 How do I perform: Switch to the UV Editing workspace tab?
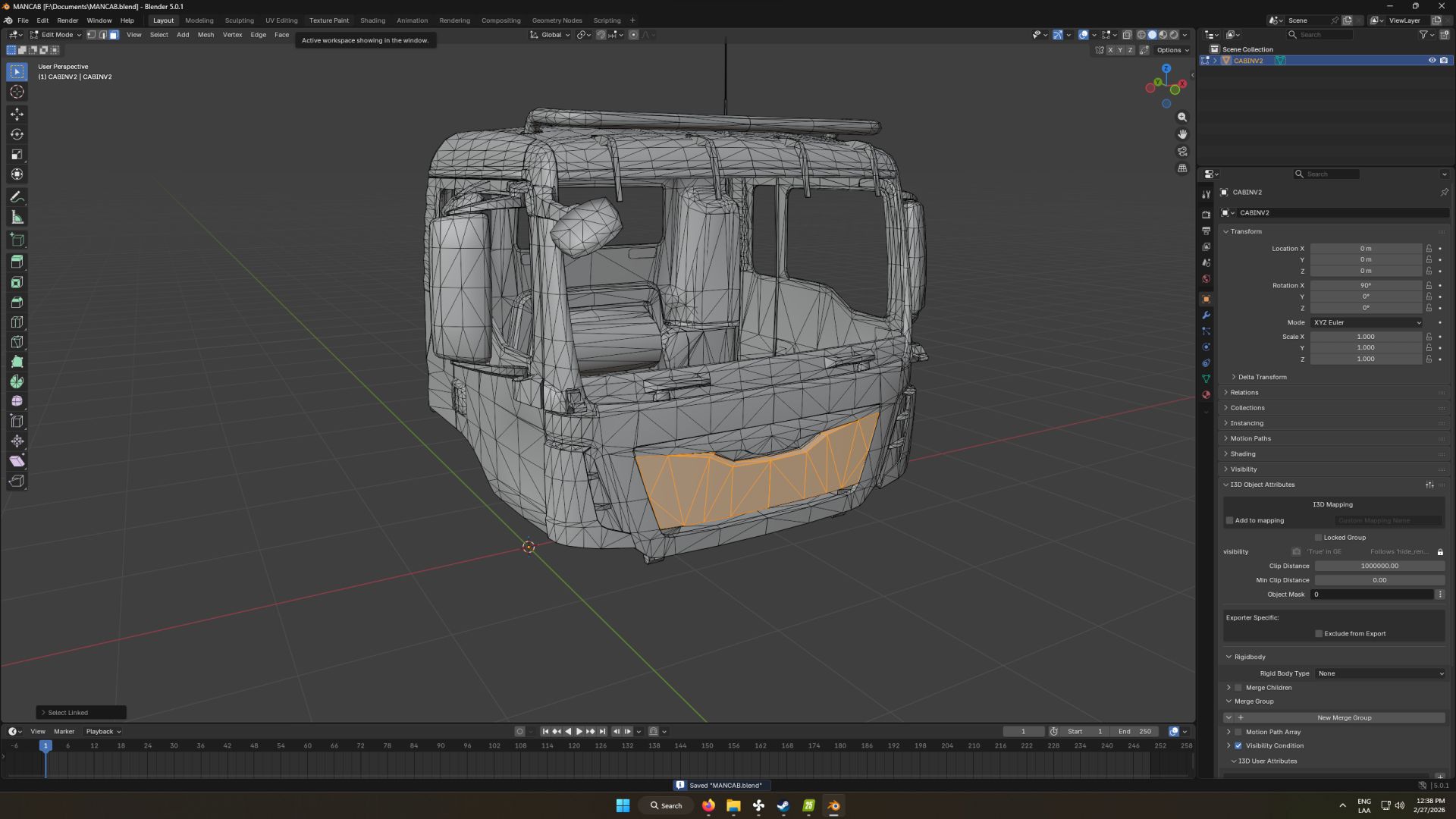(281, 20)
